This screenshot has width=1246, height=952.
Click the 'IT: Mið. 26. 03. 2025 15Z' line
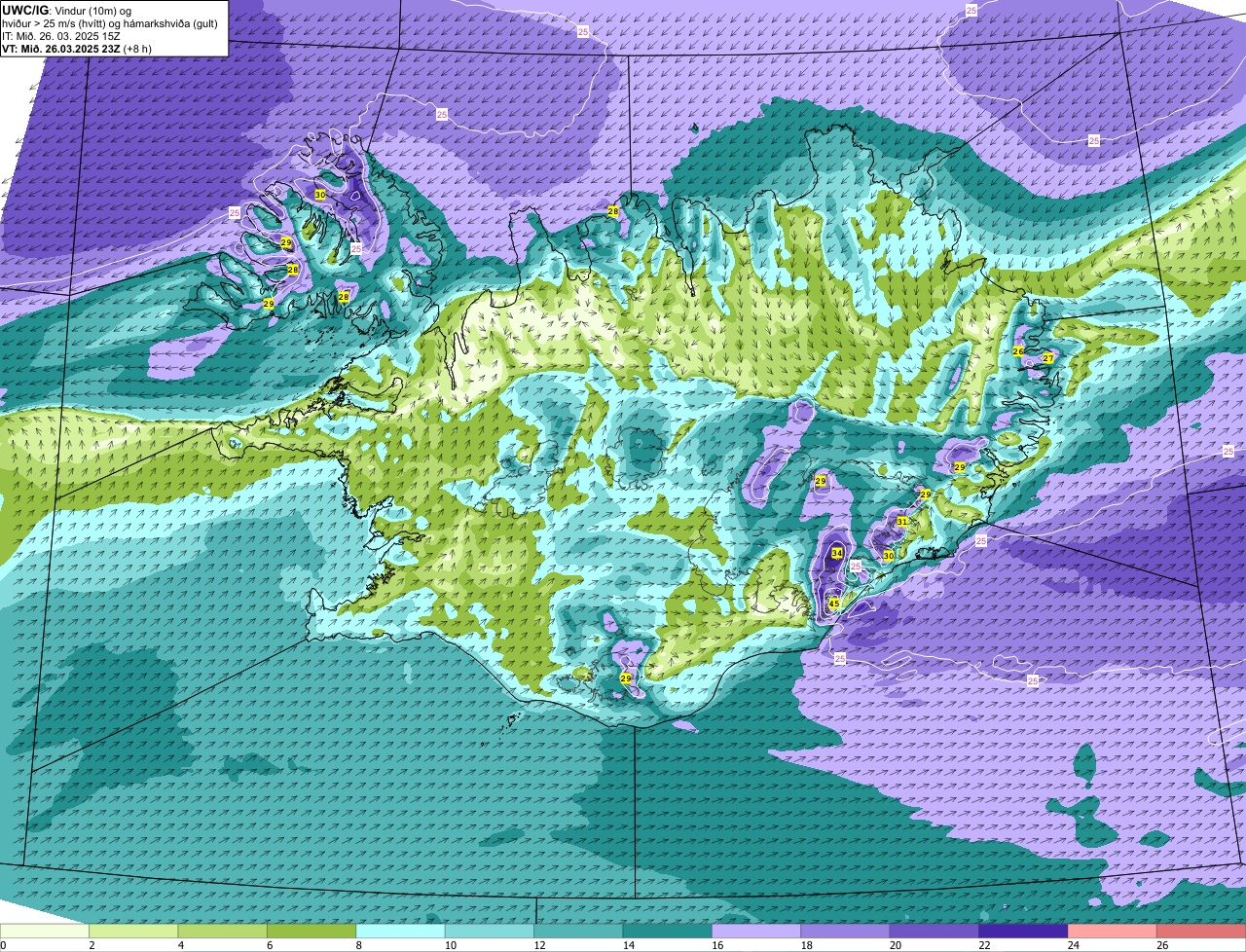61,35
